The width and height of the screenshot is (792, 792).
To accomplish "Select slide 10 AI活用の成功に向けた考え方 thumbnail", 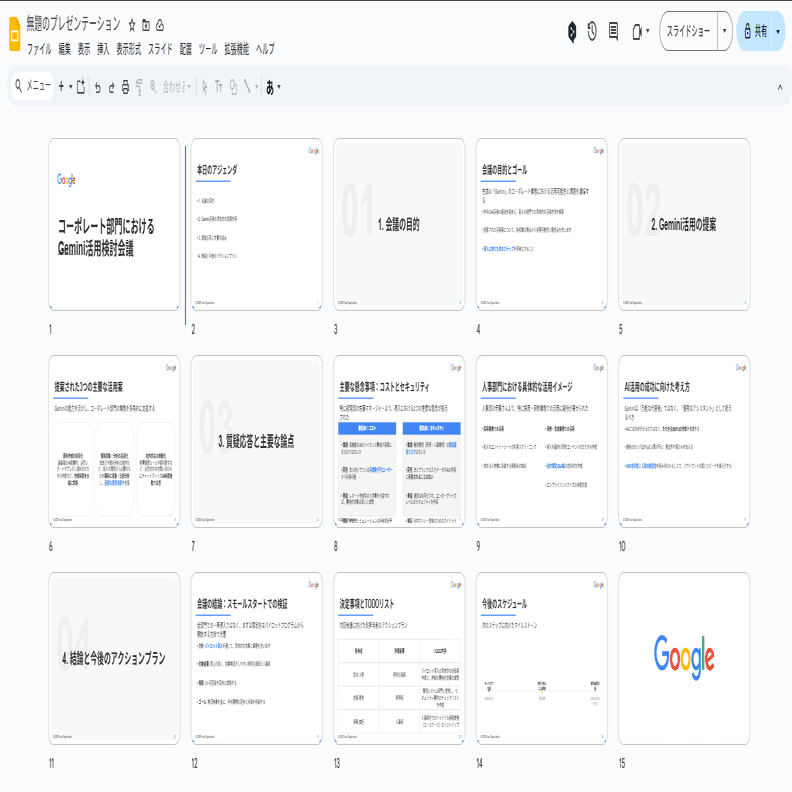I will (x=684, y=441).
